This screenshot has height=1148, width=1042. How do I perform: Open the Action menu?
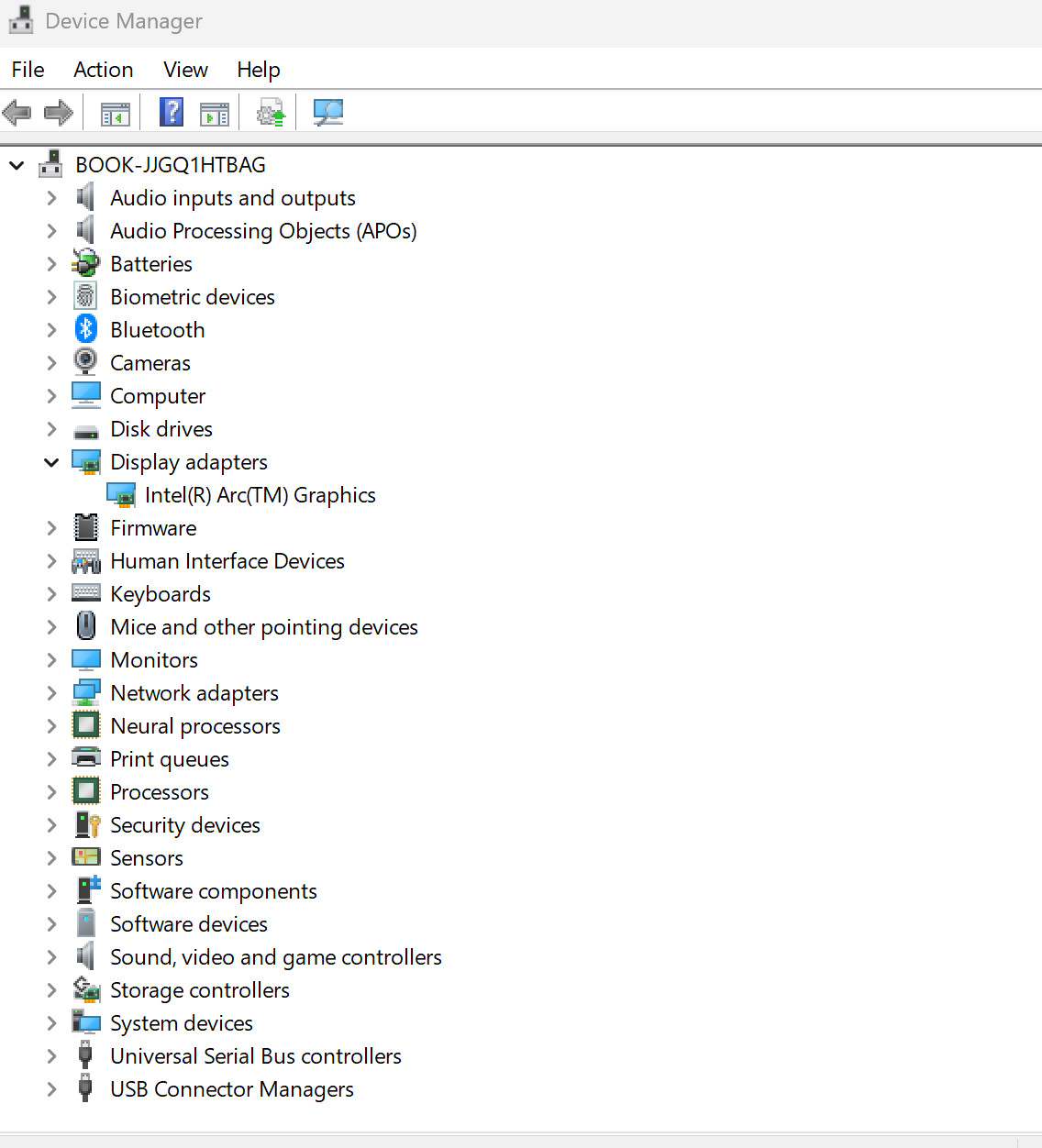tap(104, 70)
